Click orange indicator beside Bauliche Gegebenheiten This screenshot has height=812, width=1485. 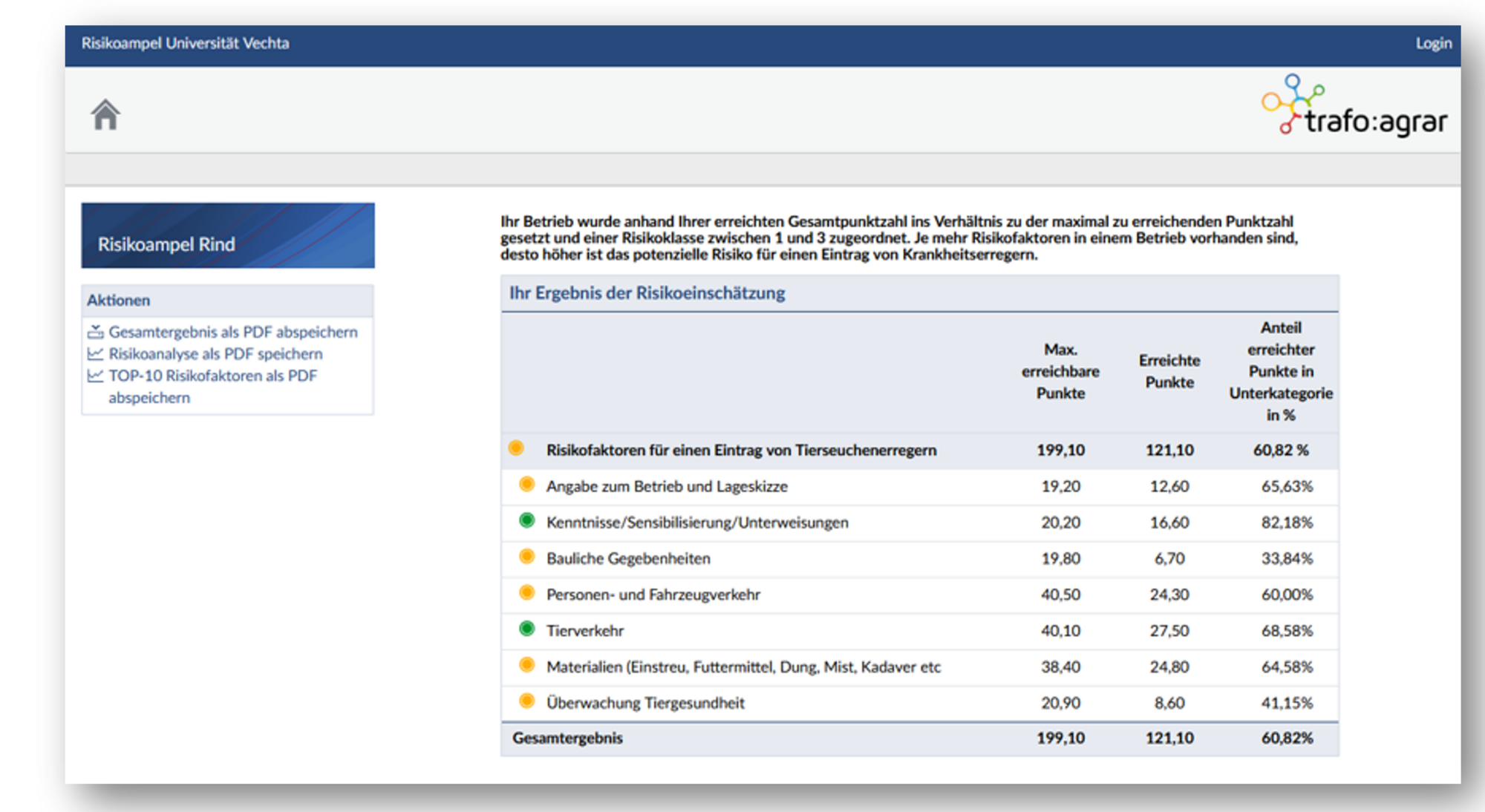(x=526, y=557)
